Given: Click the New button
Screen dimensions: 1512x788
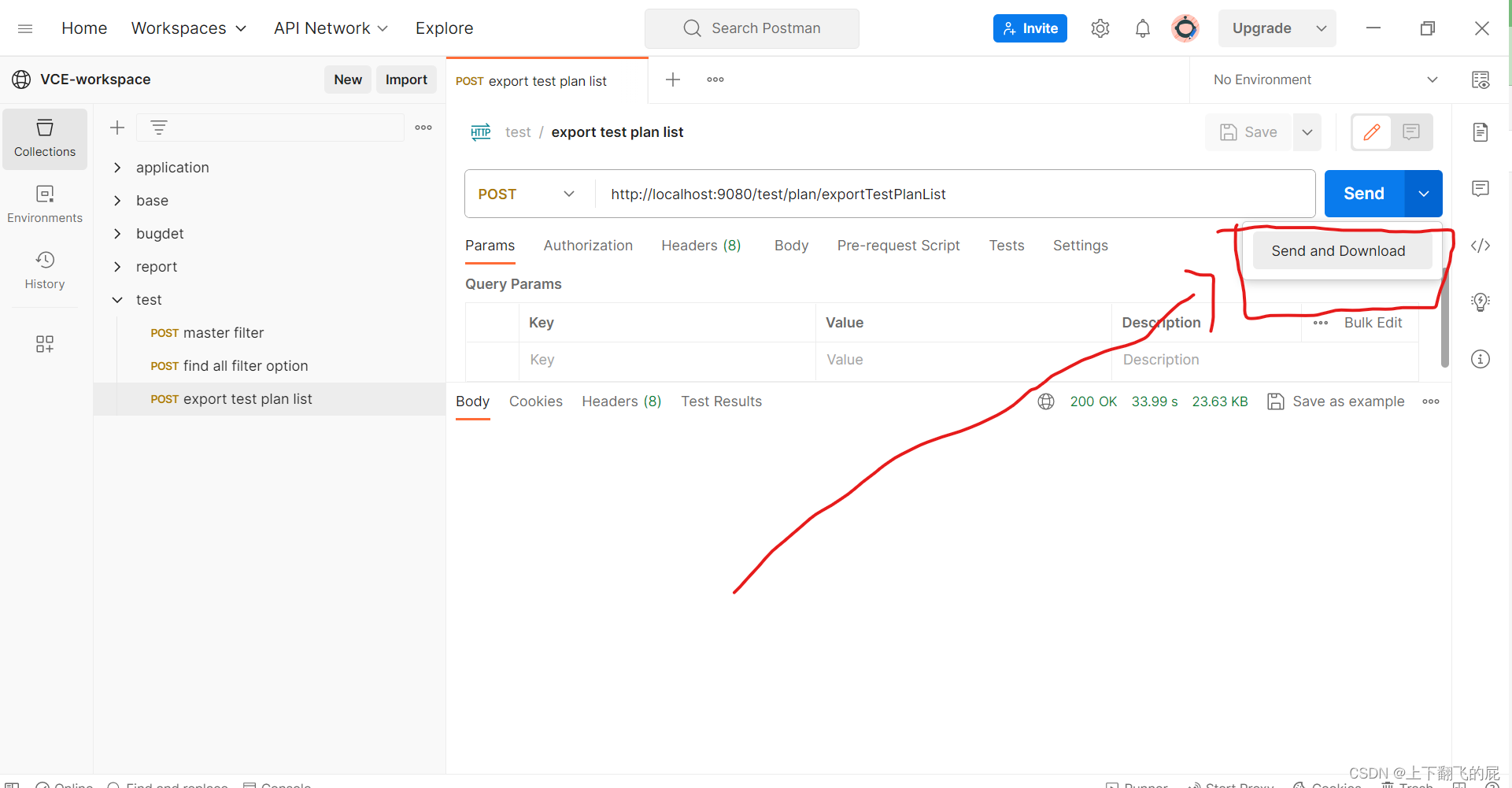Looking at the screenshot, I should click(348, 80).
